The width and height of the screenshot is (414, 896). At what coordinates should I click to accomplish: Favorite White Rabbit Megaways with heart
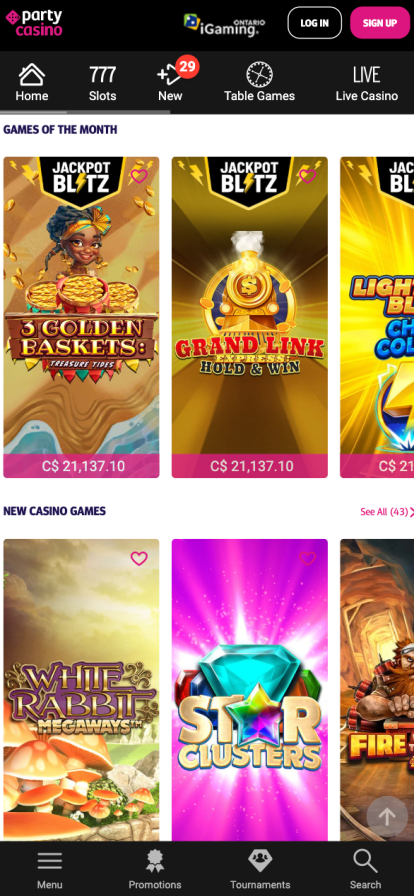click(x=139, y=558)
